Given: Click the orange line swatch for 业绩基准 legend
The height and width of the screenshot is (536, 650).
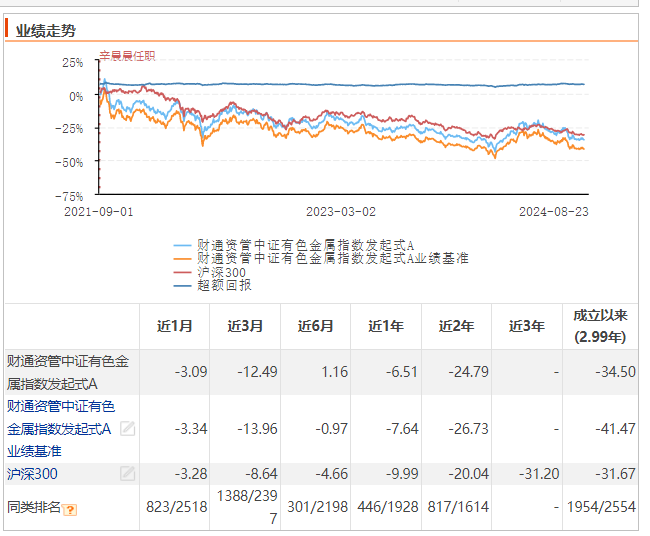Looking at the screenshot, I should [x=184, y=258].
